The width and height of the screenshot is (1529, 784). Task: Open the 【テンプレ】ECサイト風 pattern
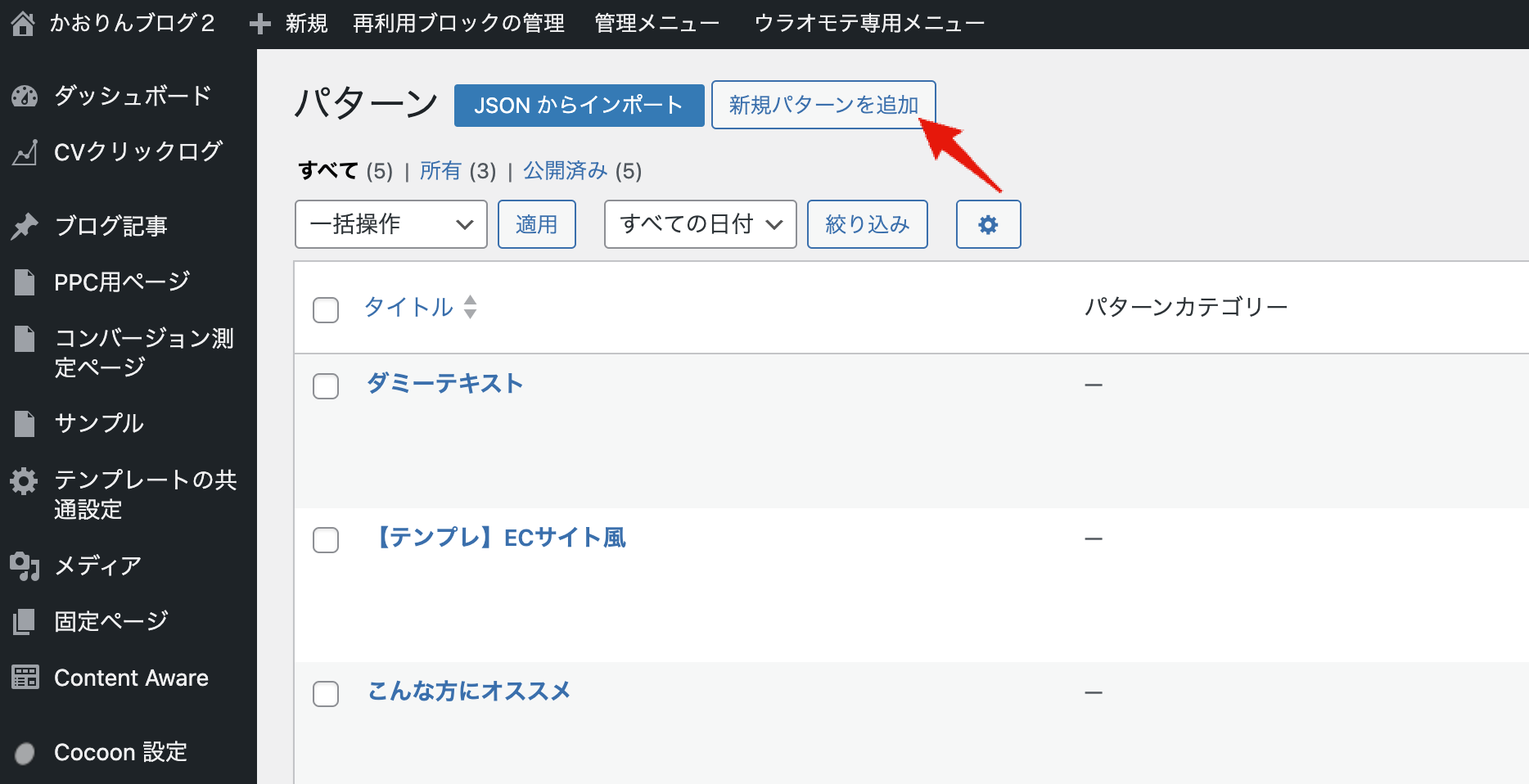pyautogui.click(x=498, y=538)
